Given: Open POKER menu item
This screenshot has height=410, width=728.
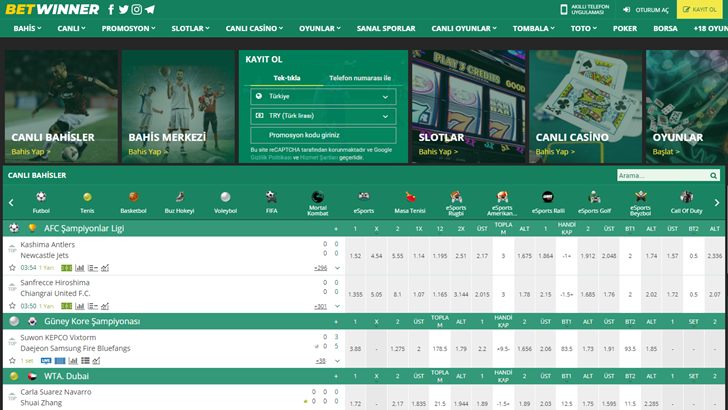Looking at the screenshot, I should pyautogui.click(x=624, y=28).
